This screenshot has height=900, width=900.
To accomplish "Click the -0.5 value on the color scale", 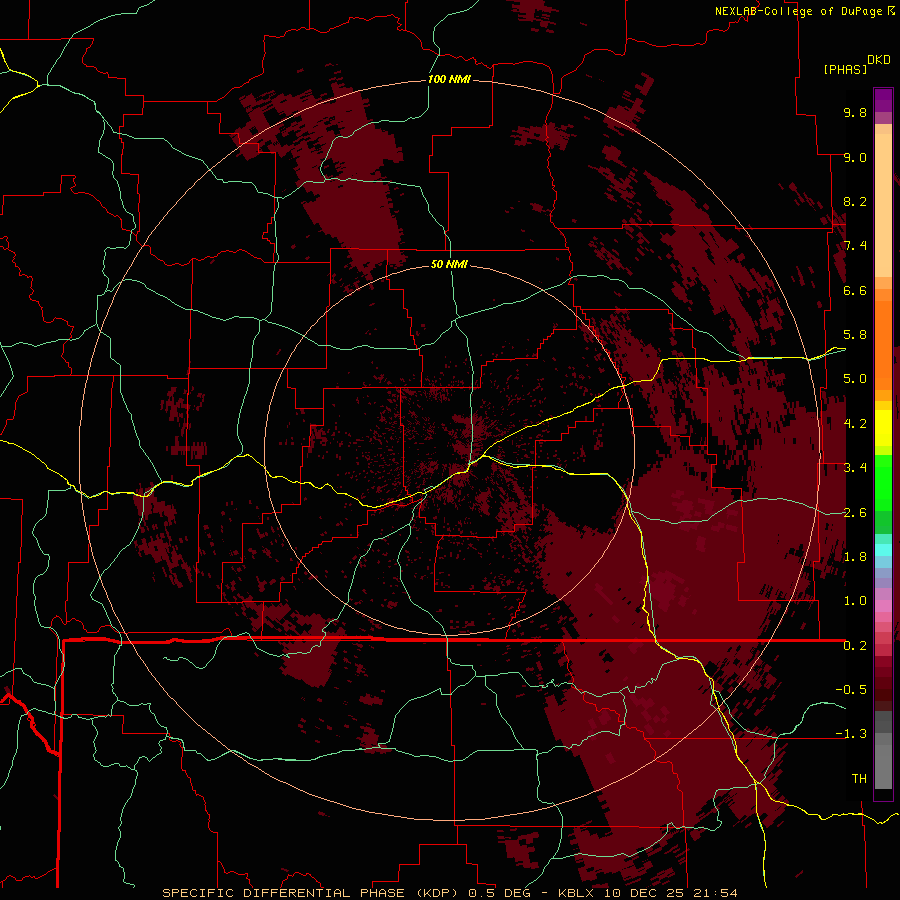I will (x=851, y=690).
